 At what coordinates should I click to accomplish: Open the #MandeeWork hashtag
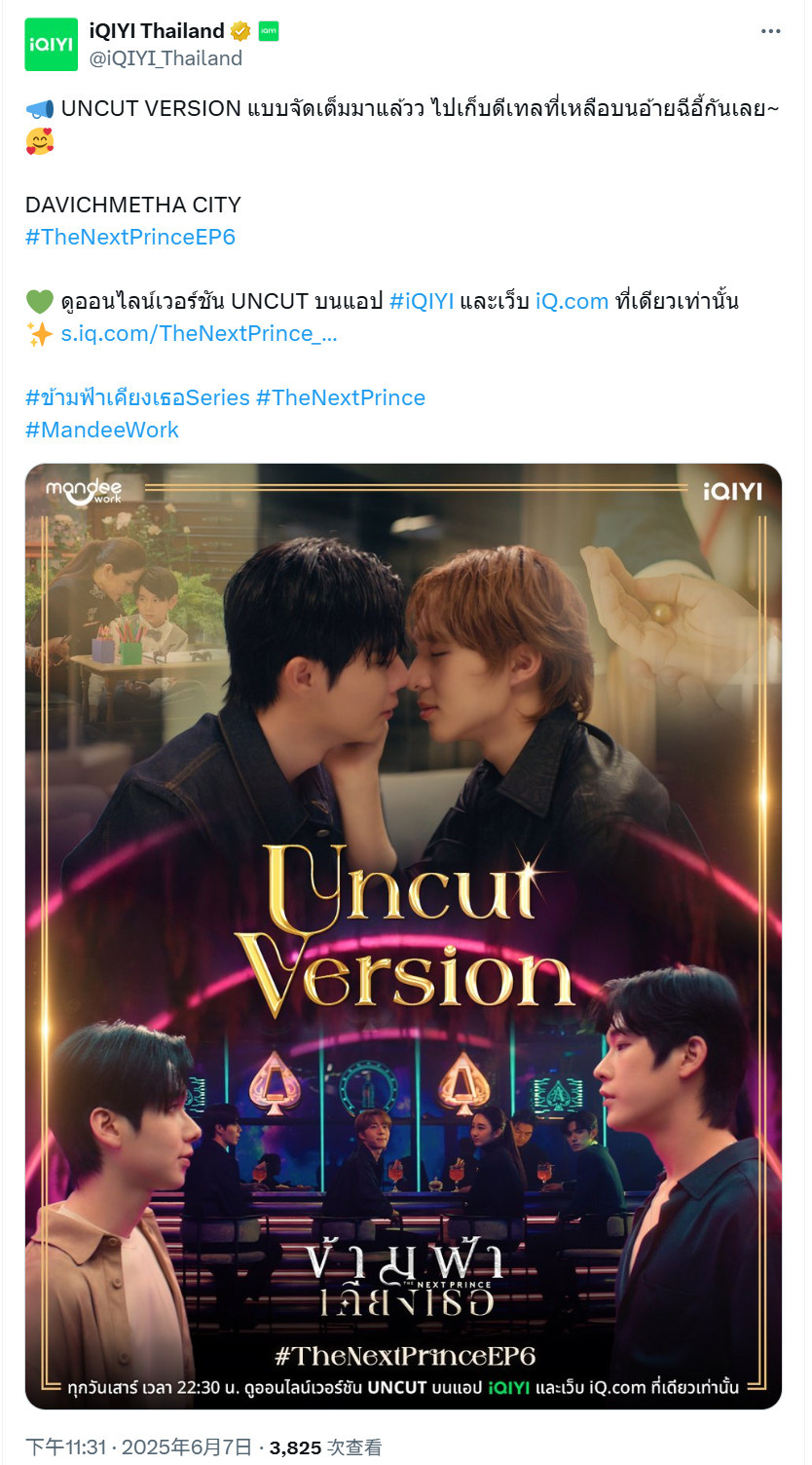102,430
